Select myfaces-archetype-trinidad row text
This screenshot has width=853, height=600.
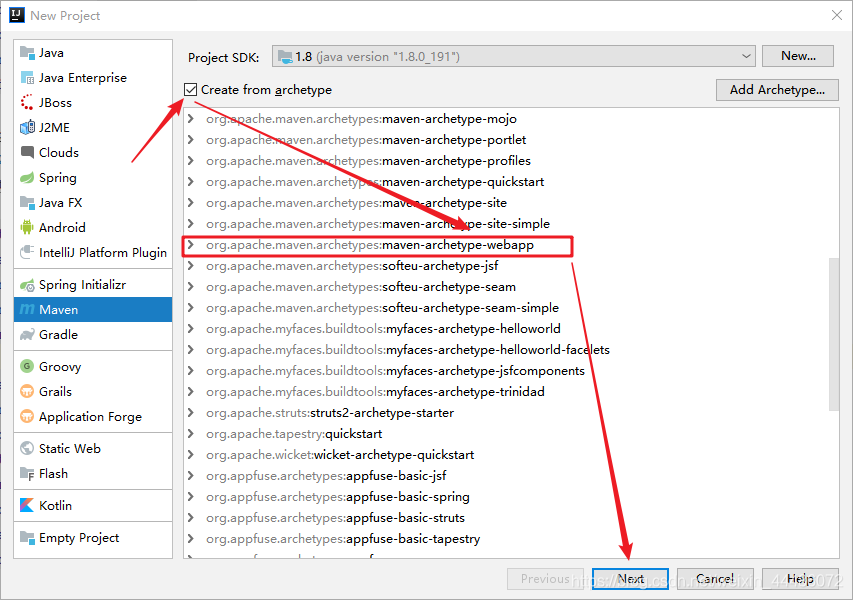[375, 392]
